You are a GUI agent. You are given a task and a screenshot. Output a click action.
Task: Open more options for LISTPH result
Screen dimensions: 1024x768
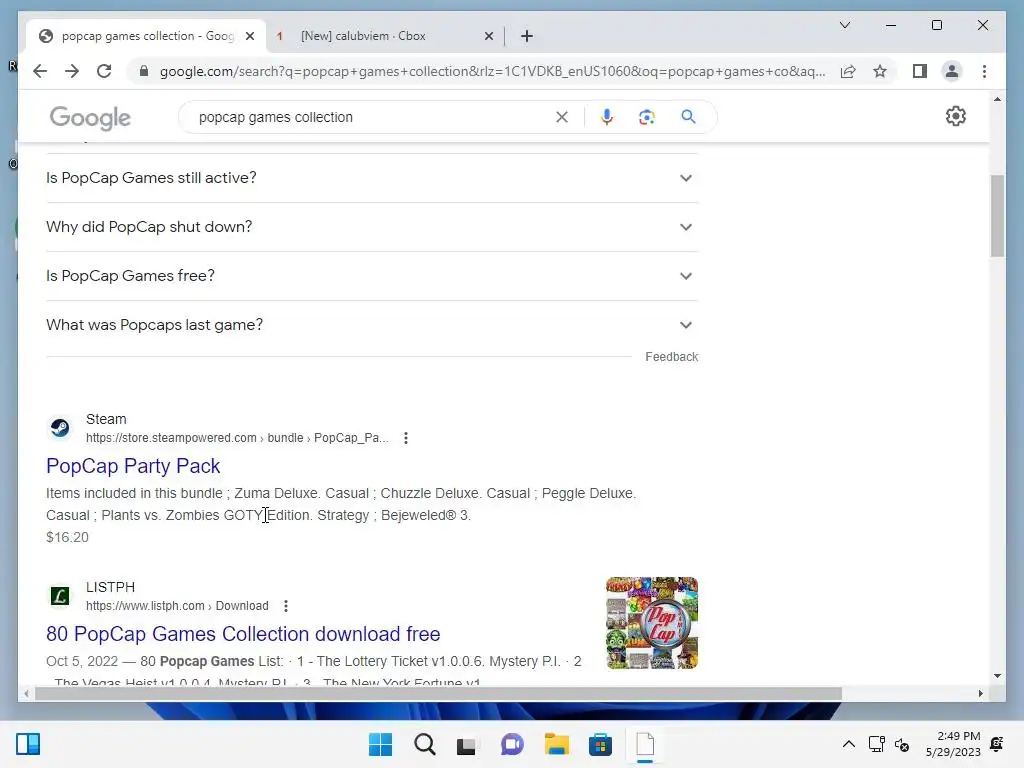(x=285, y=606)
